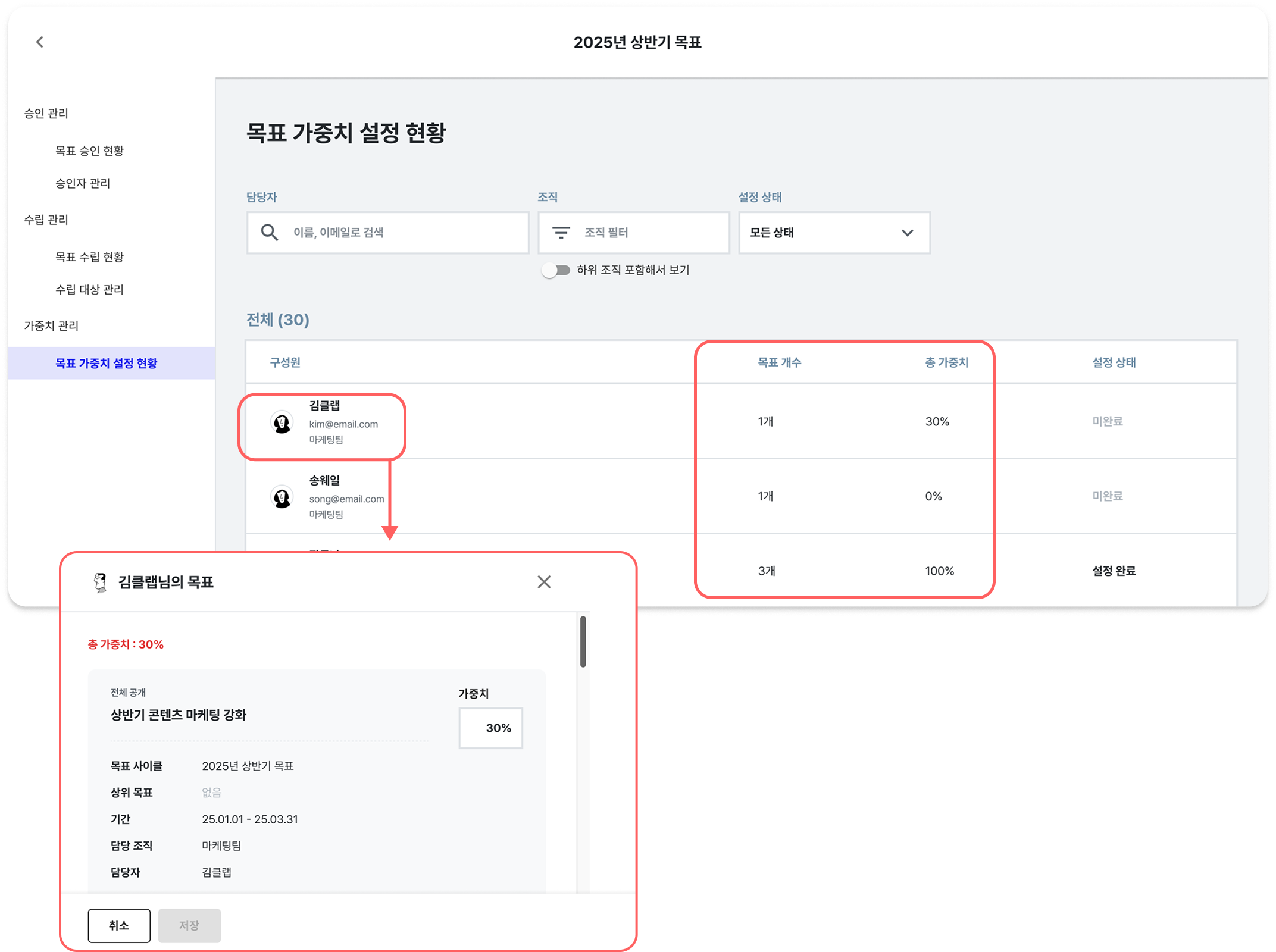Open the 모든 상태 dropdown

tap(833, 233)
